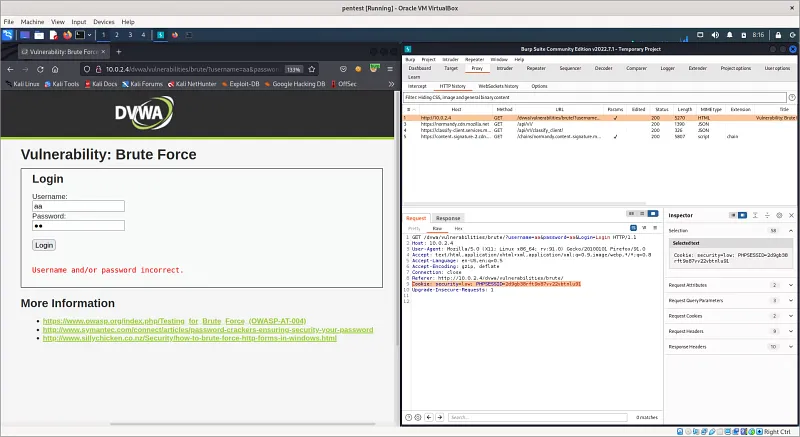The width and height of the screenshot is (800, 437).
Task: Switch to workspace 2 in the panel
Action: pos(117,35)
